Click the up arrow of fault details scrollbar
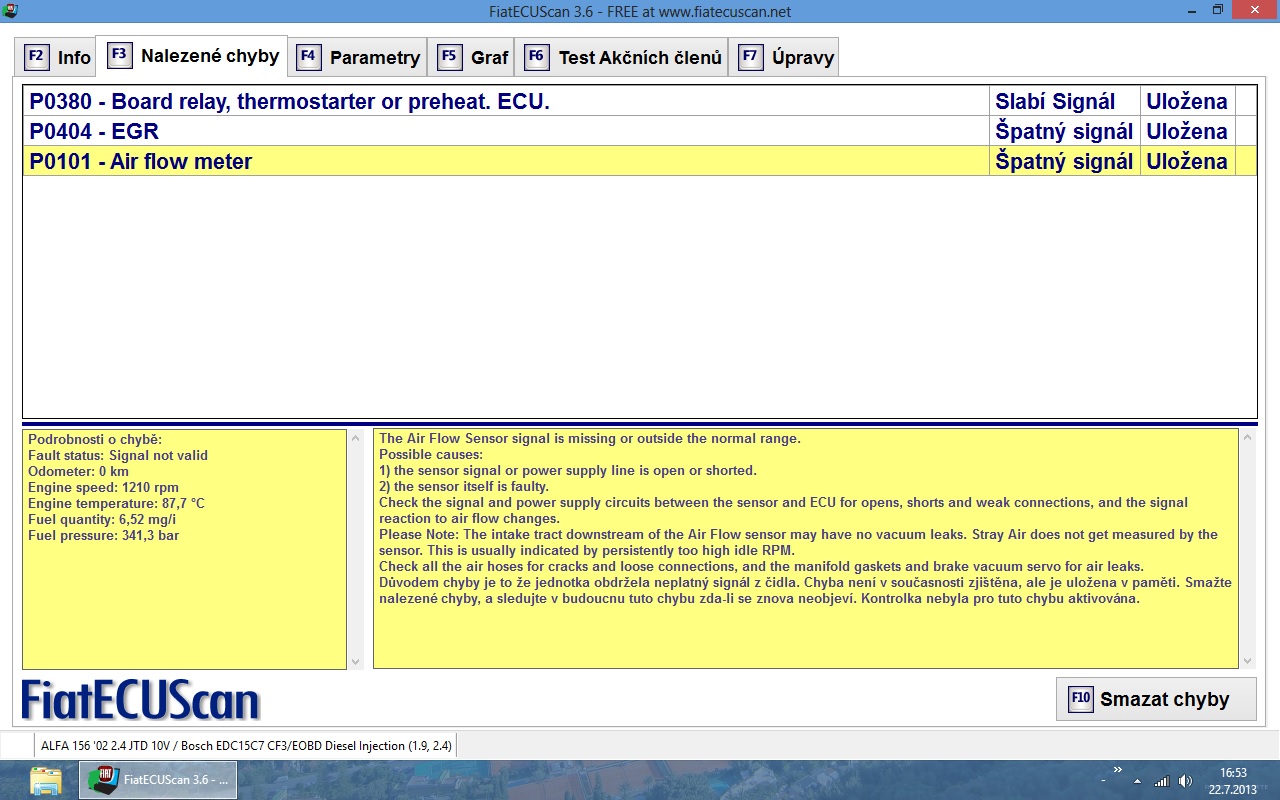 (x=355, y=438)
